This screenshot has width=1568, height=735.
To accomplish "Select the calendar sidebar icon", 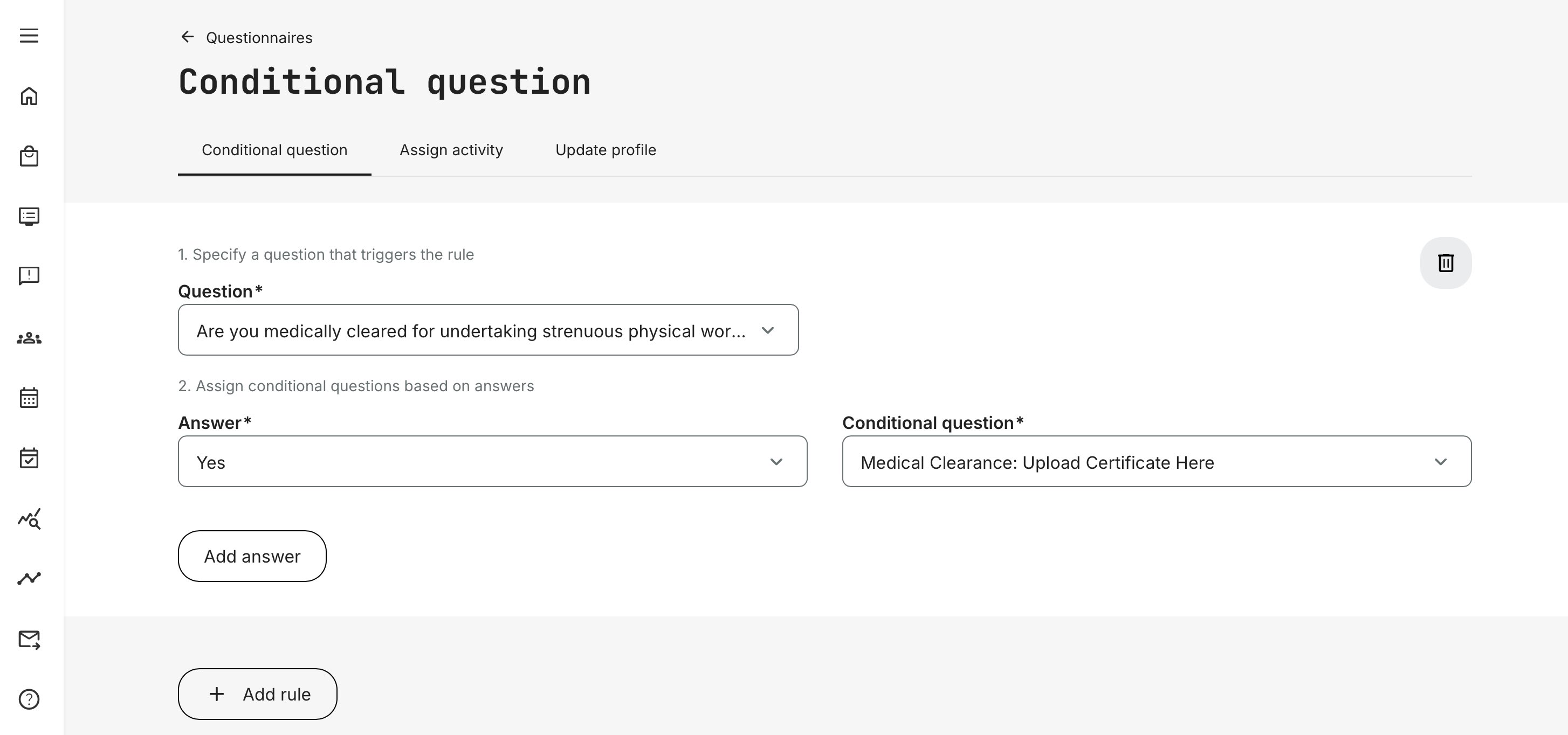I will 29,398.
